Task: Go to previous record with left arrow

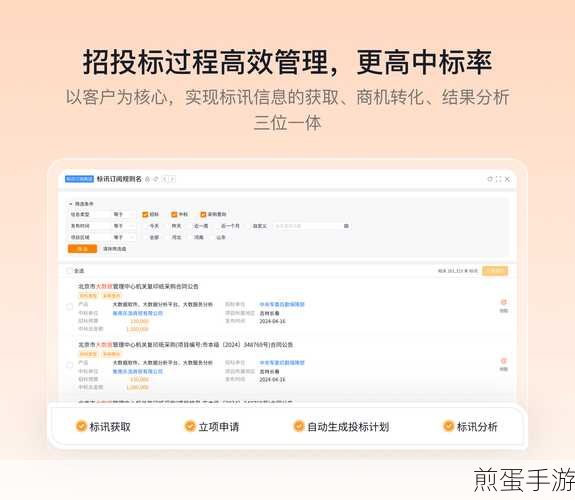Action: (x=165, y=179)
